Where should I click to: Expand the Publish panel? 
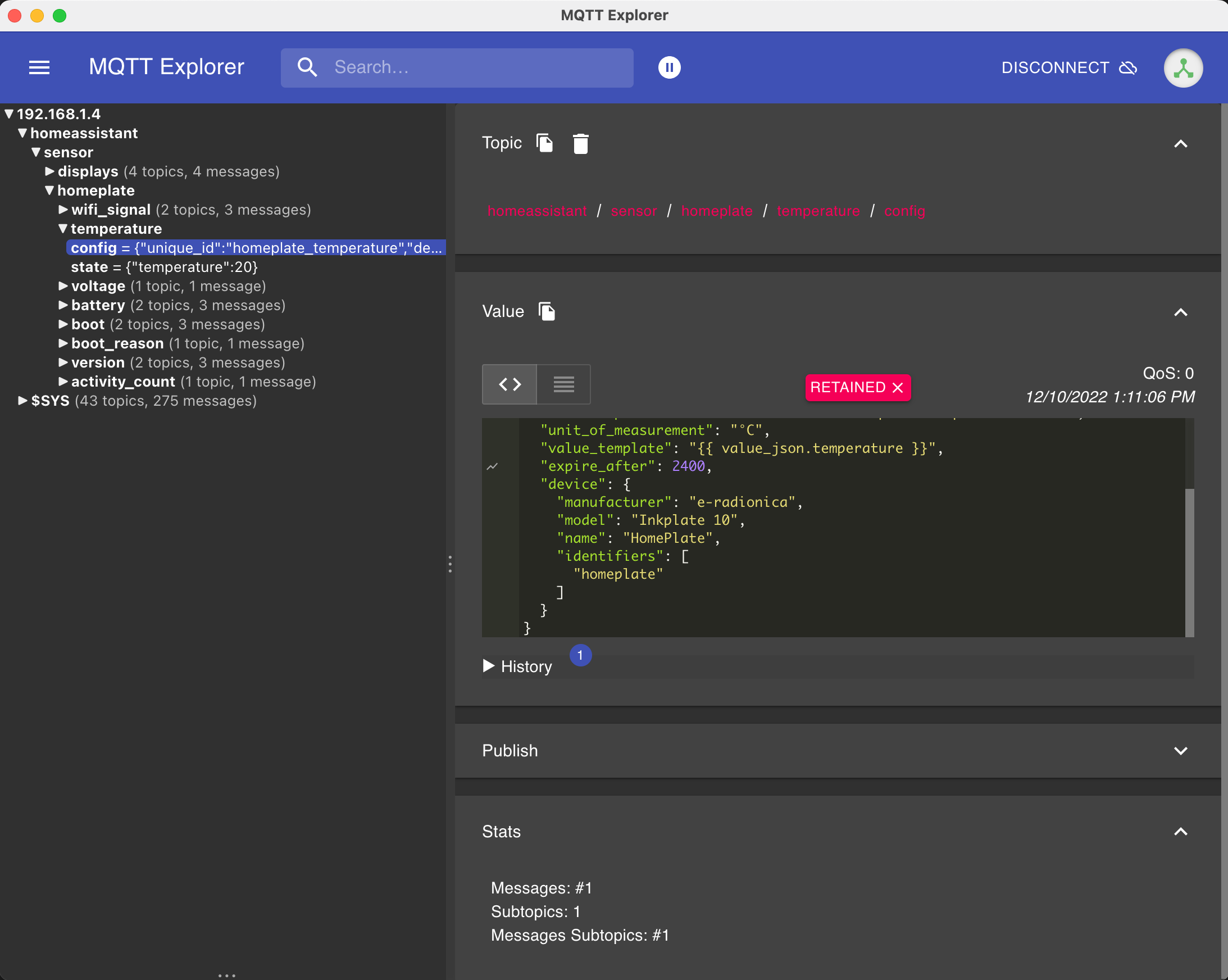(x=1180, y=750)
